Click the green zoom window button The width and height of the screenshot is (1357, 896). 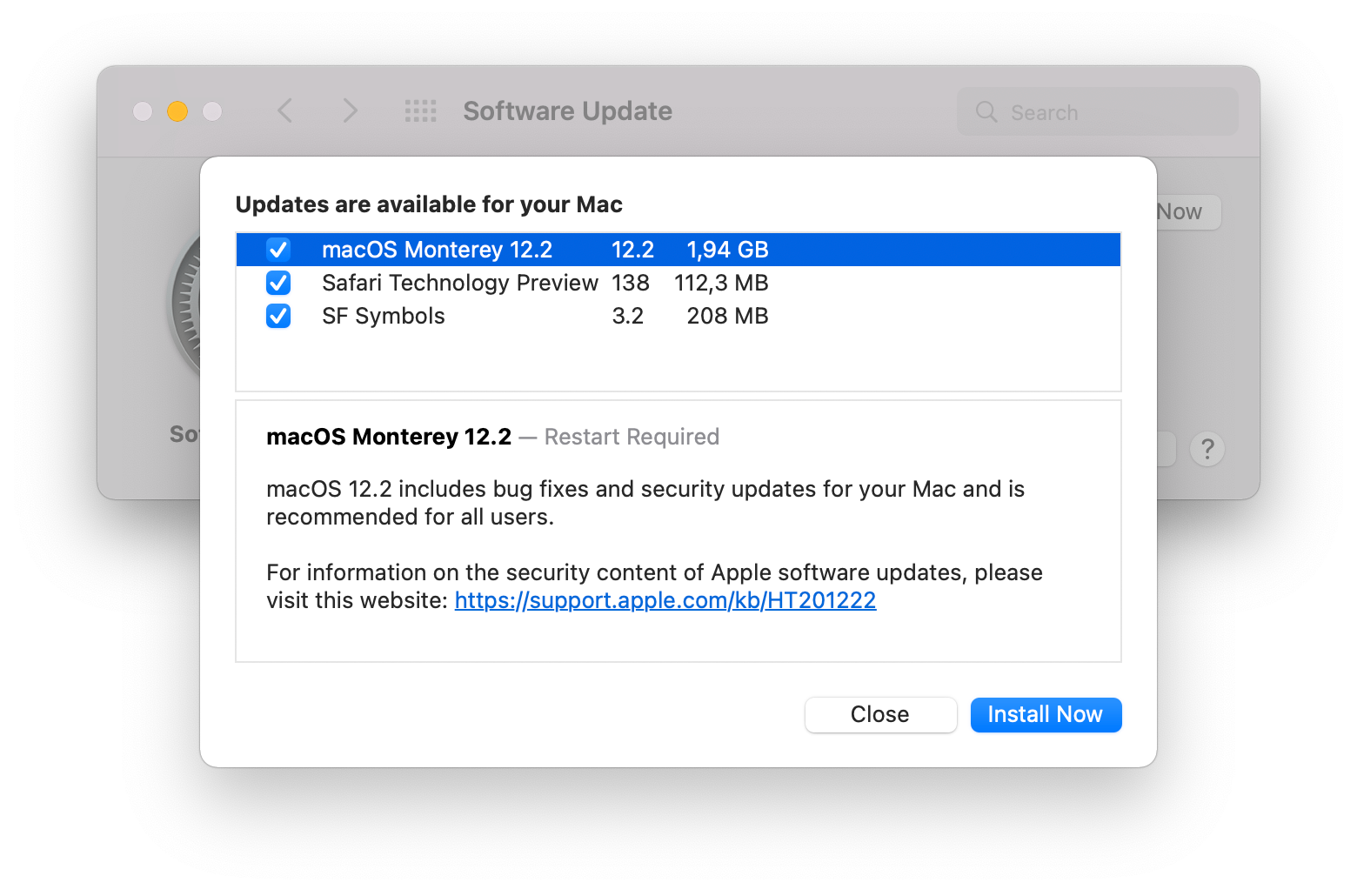click(x=211, y=111)
